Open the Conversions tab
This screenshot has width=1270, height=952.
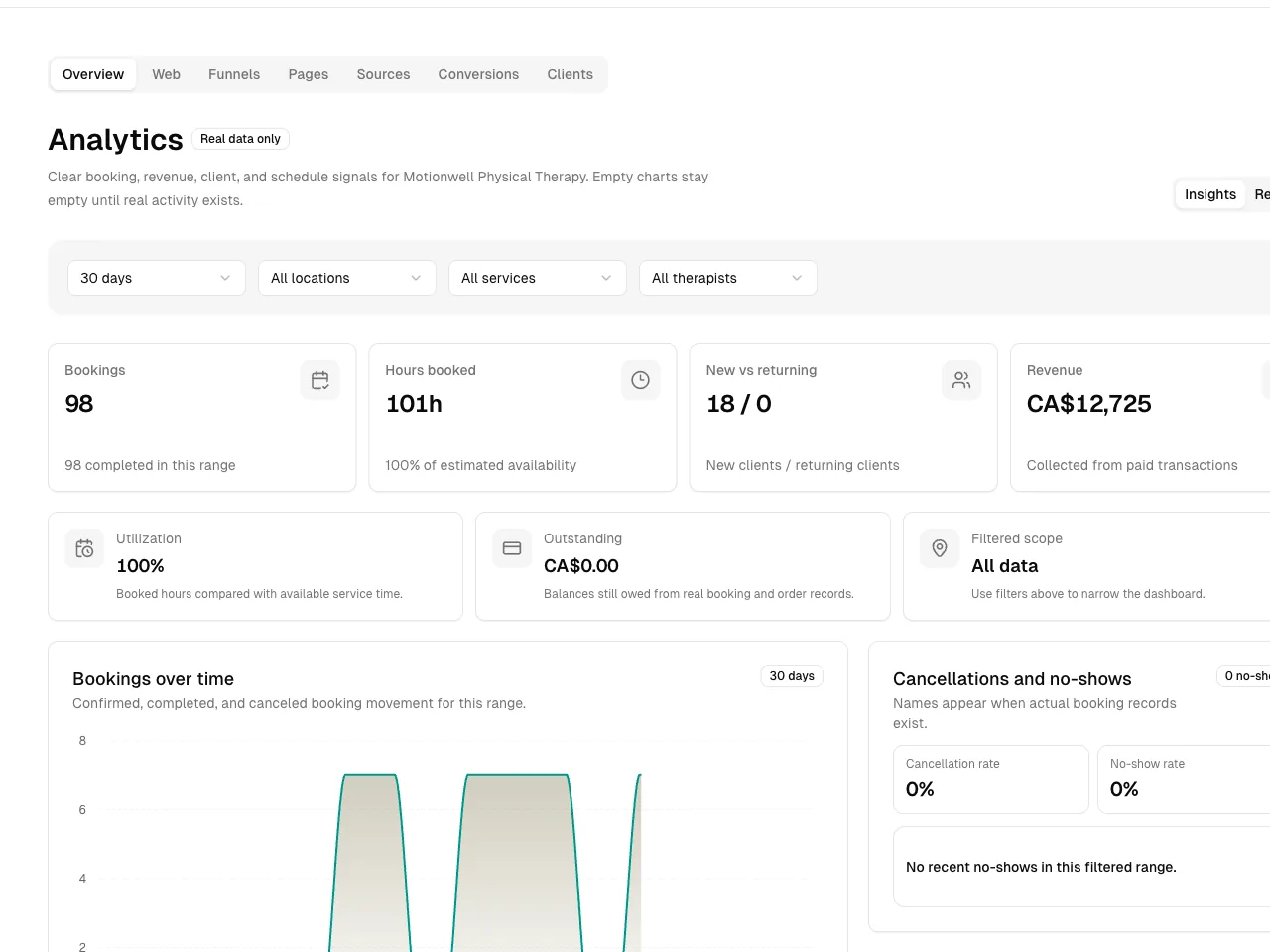(x=478, y=74)
